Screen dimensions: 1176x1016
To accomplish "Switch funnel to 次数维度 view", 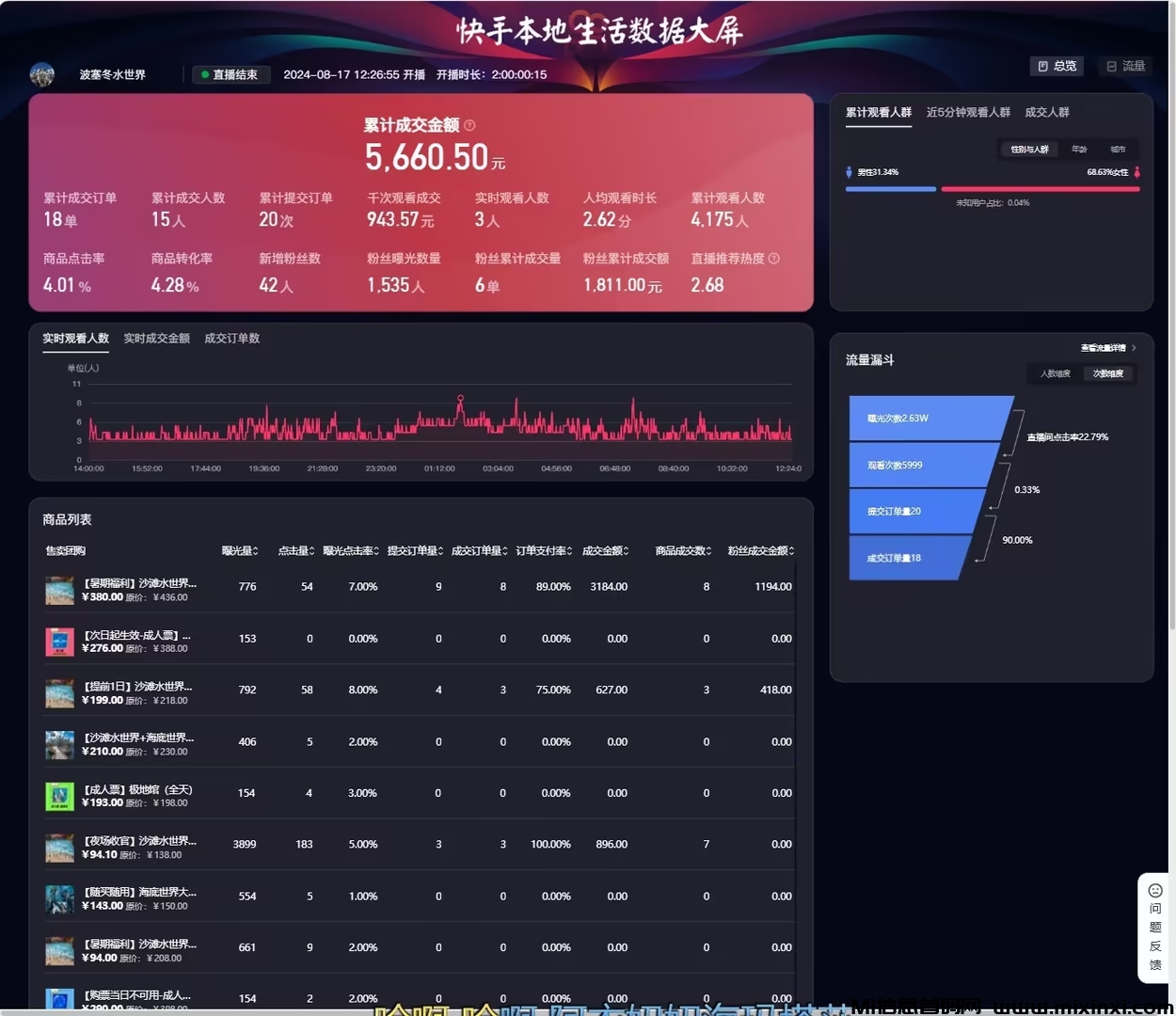I will click(1107, 373).
